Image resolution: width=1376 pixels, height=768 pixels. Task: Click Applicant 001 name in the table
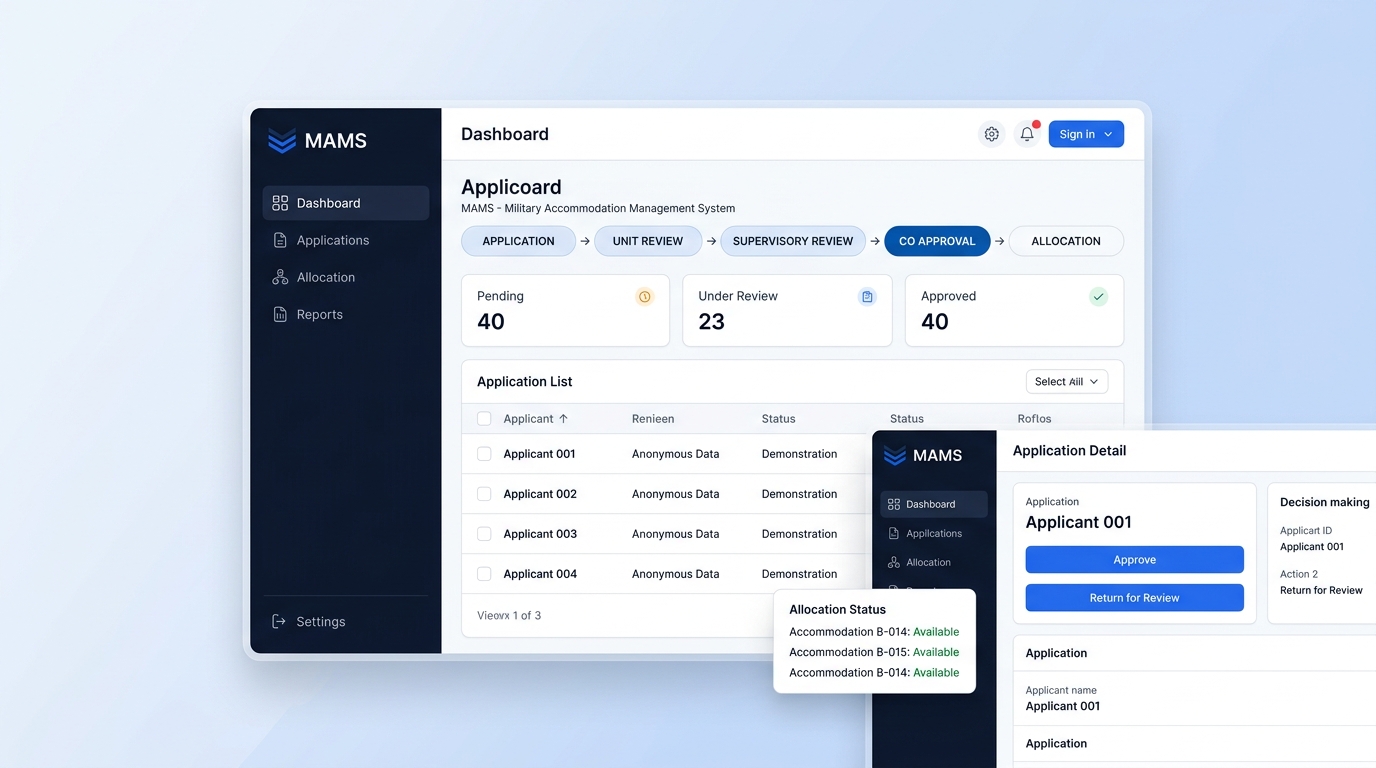coord(540,454)
